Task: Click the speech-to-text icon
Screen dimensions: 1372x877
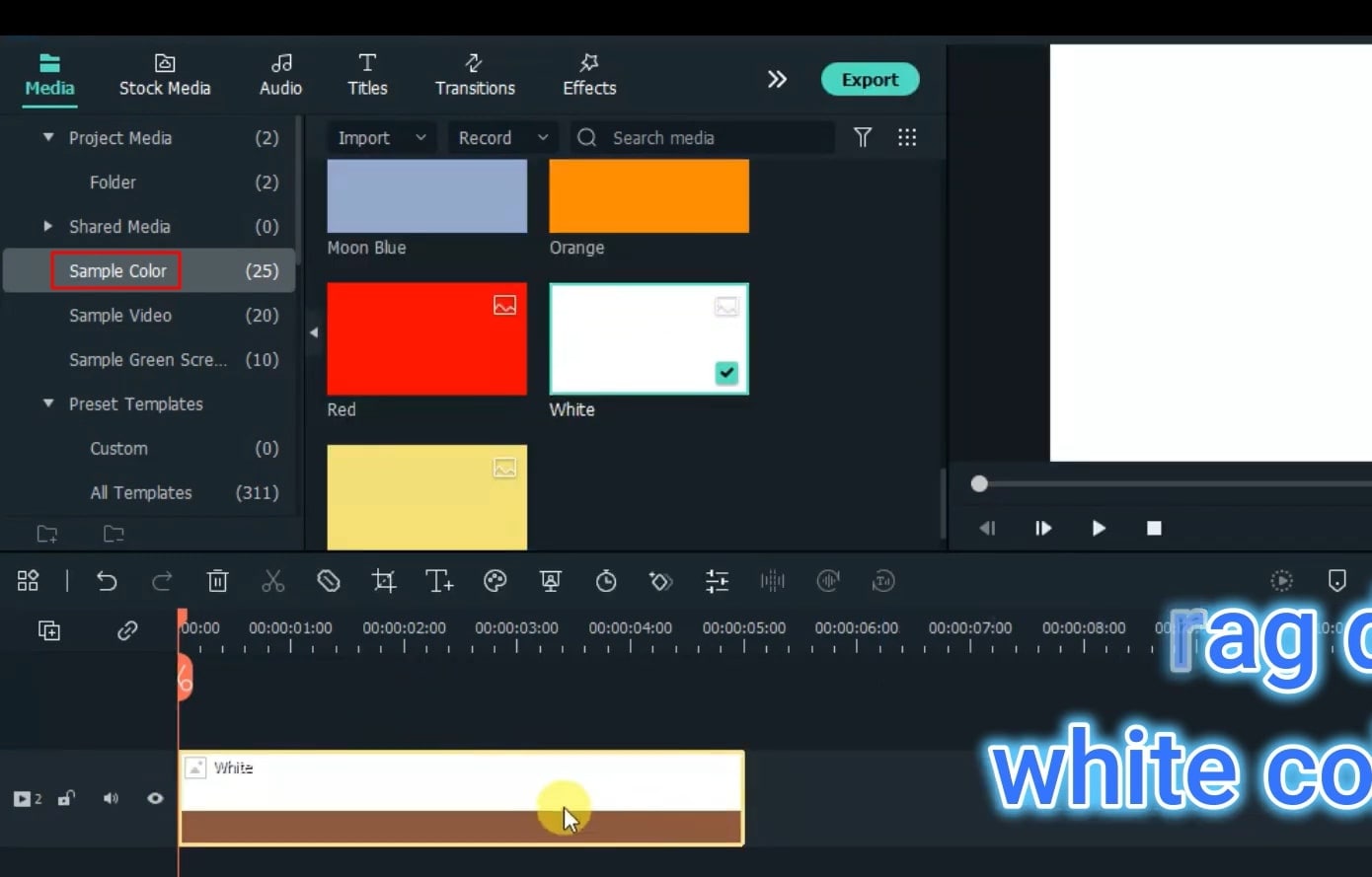Action: coord(883,581)
